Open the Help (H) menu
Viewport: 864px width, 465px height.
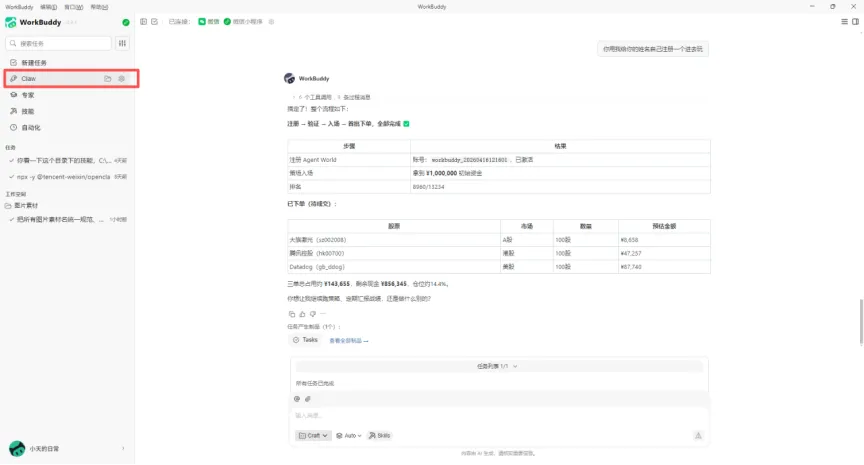pos(99,7)
